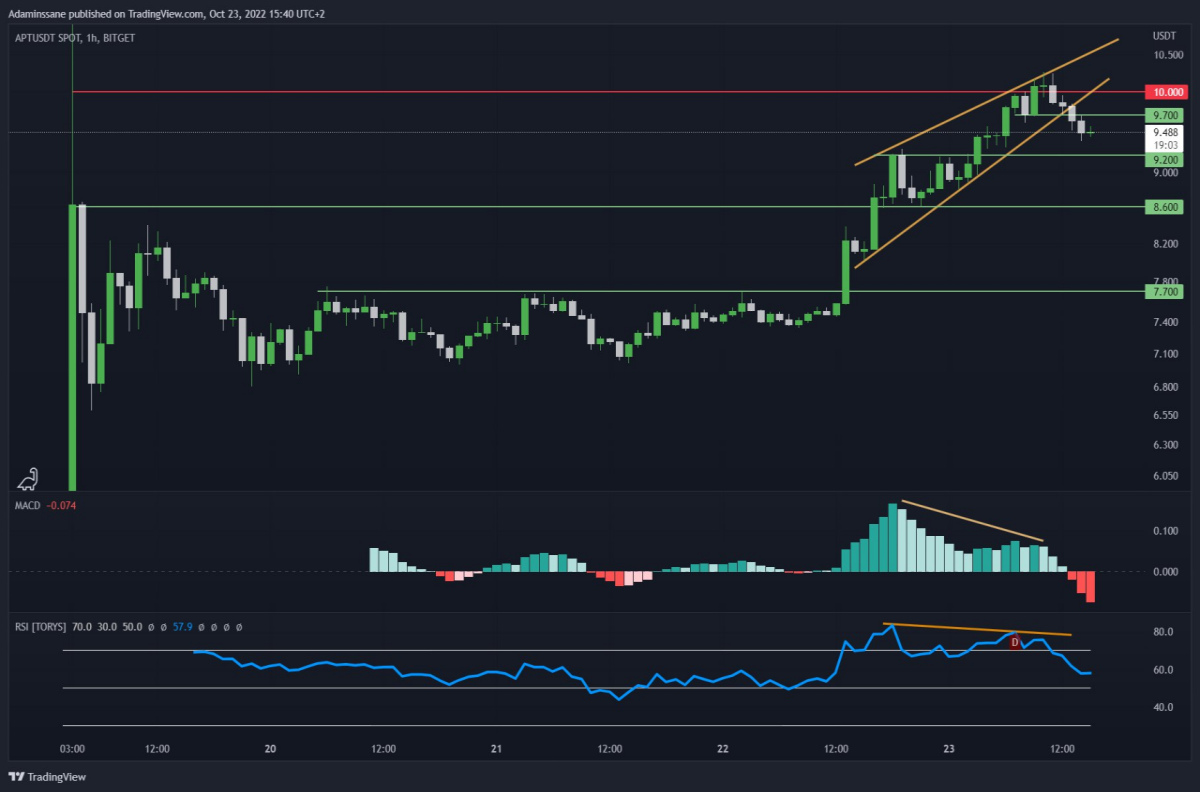Image resolution: width=1200 pixels, height=792 pixels.
Task: Click the date label 20 on time axis
Action: 270,749
